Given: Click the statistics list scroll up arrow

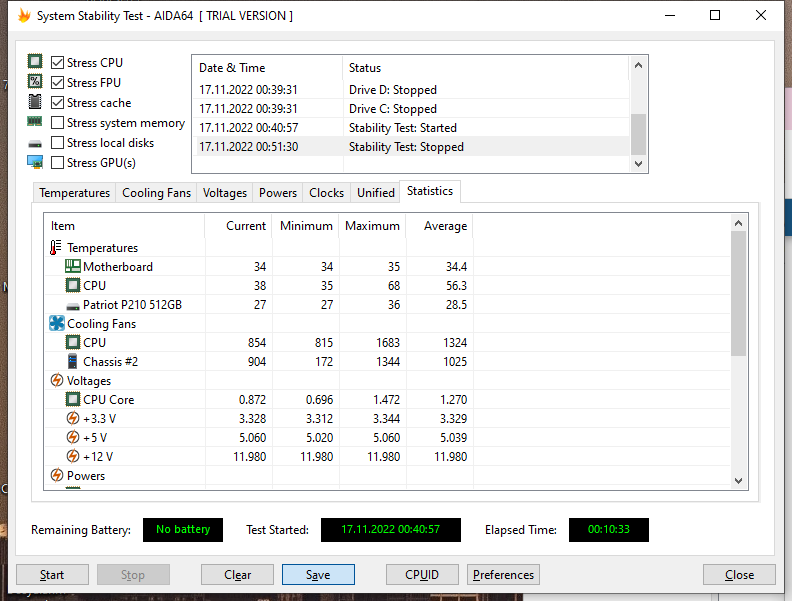Looking at the screenshot, I should pos(738,223).
